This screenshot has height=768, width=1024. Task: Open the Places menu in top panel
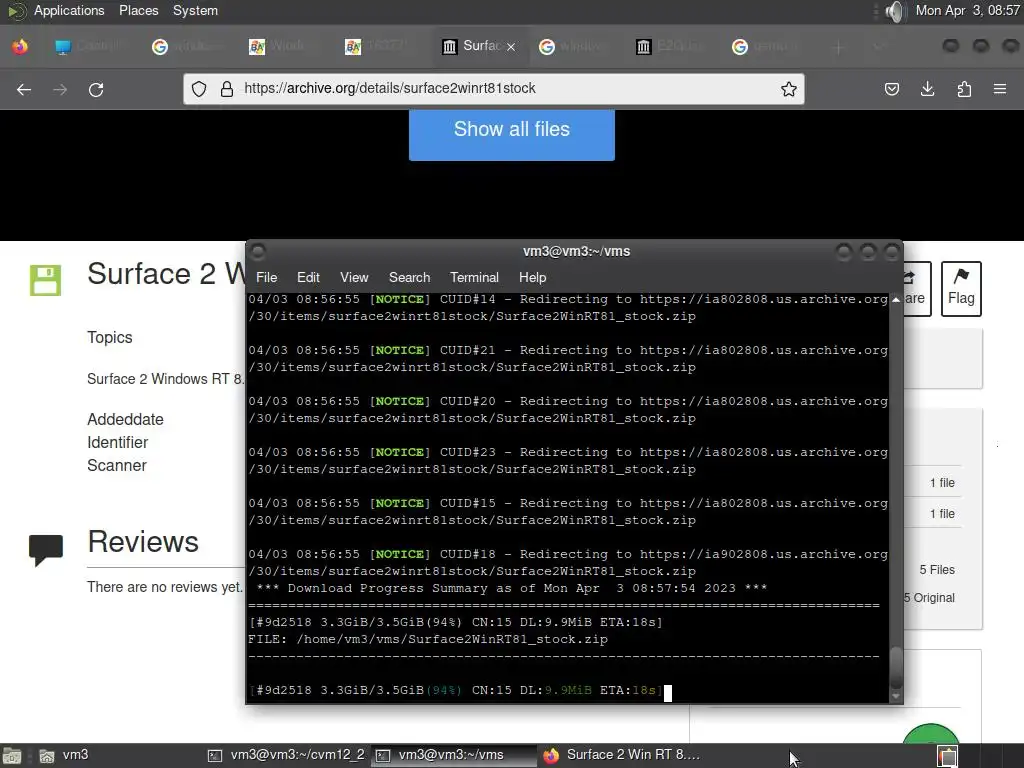coord(138,10)
